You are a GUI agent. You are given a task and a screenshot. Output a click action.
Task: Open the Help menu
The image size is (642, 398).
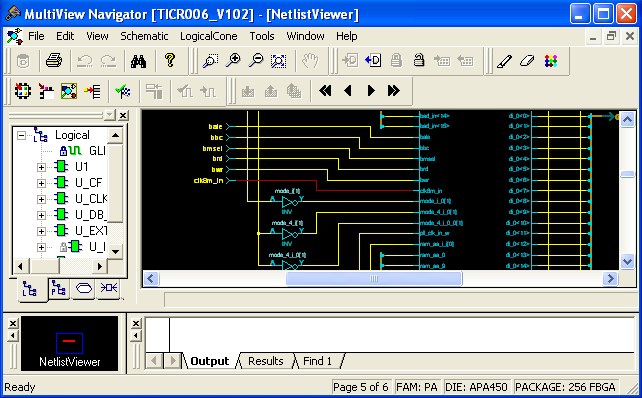347,36
